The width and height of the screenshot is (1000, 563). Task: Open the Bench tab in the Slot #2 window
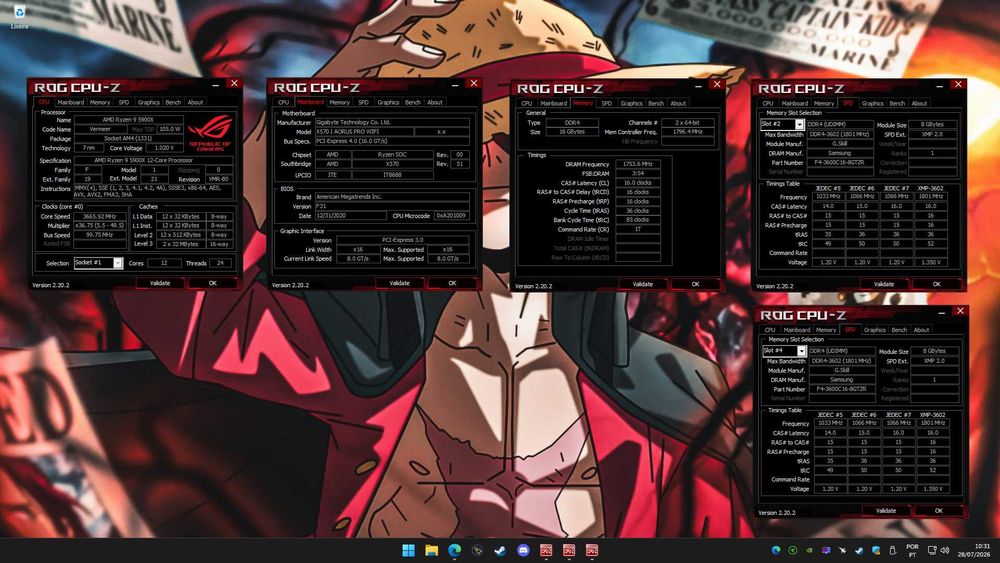(x=897, y=103)
